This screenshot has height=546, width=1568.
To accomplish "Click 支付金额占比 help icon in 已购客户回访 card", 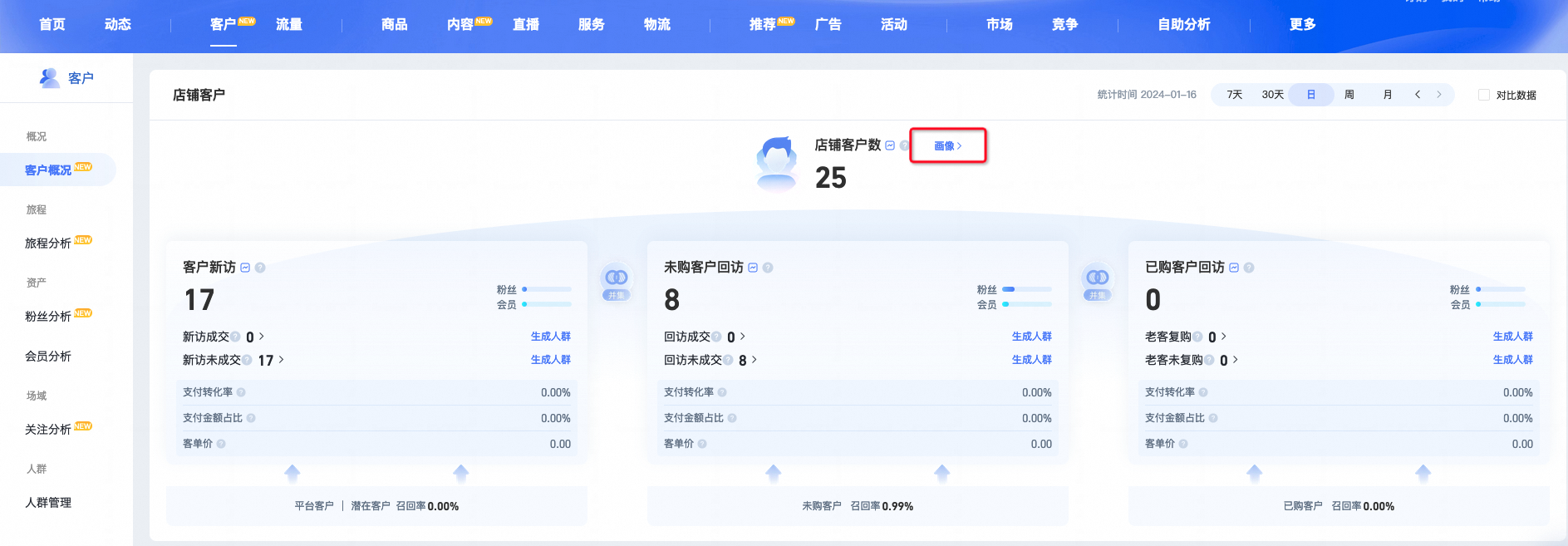I will 1213,418.
